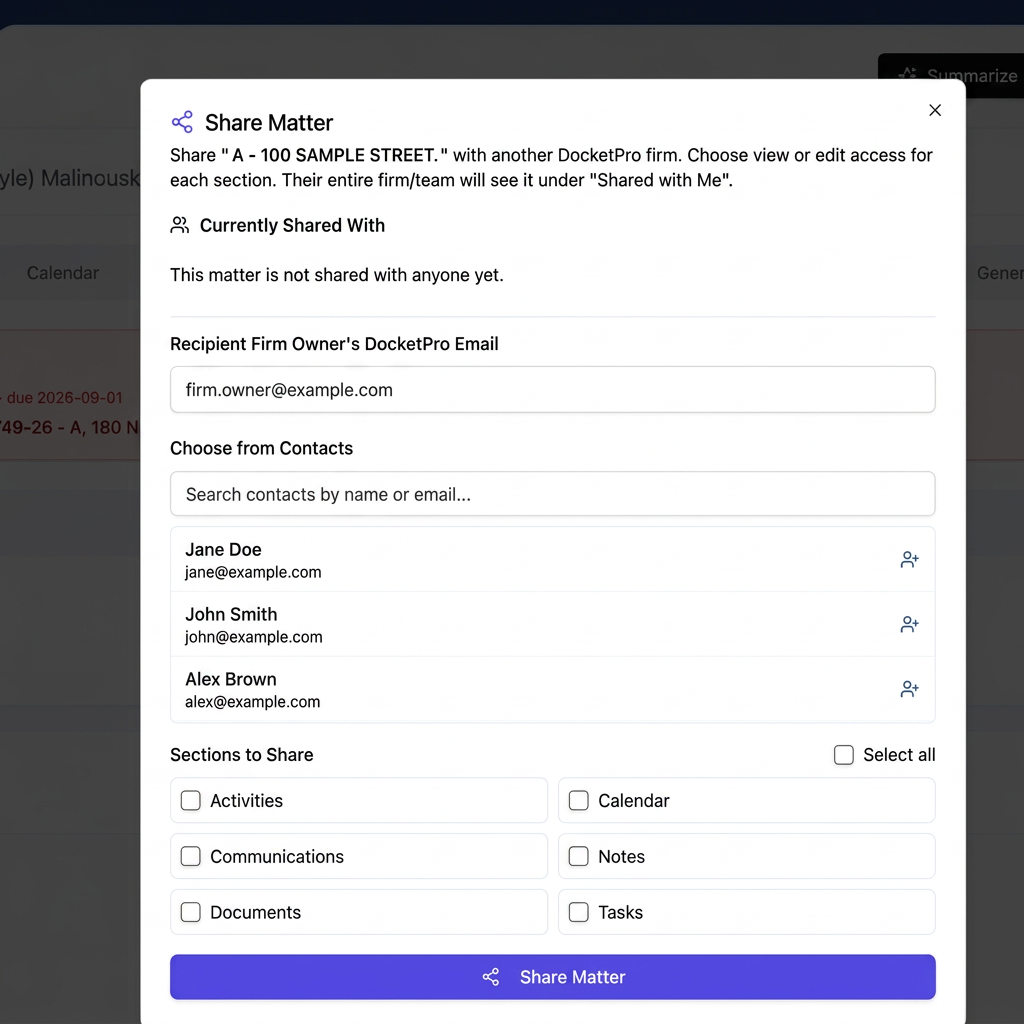Click alex@example.com email text
The image size is (1024, 1024).
(252, 702)
